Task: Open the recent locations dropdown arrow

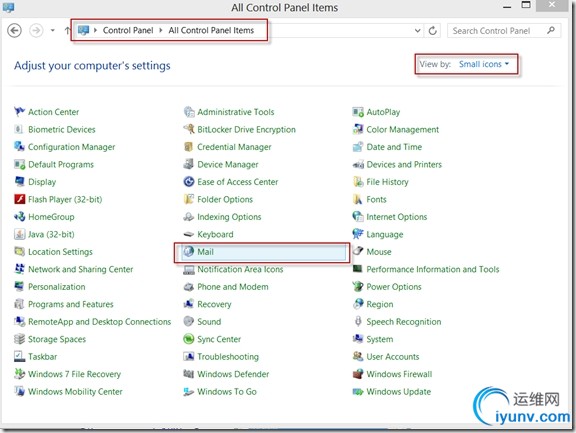Action: (x=53, y=30)
